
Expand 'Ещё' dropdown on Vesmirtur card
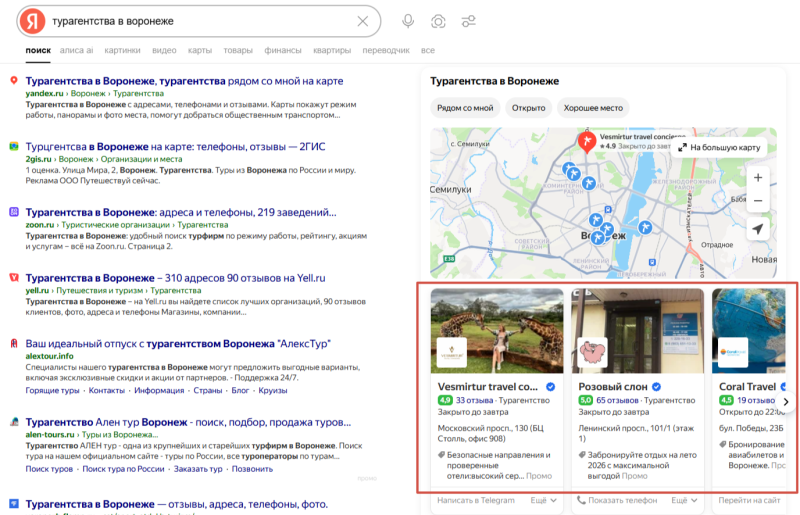coord(543,501)
